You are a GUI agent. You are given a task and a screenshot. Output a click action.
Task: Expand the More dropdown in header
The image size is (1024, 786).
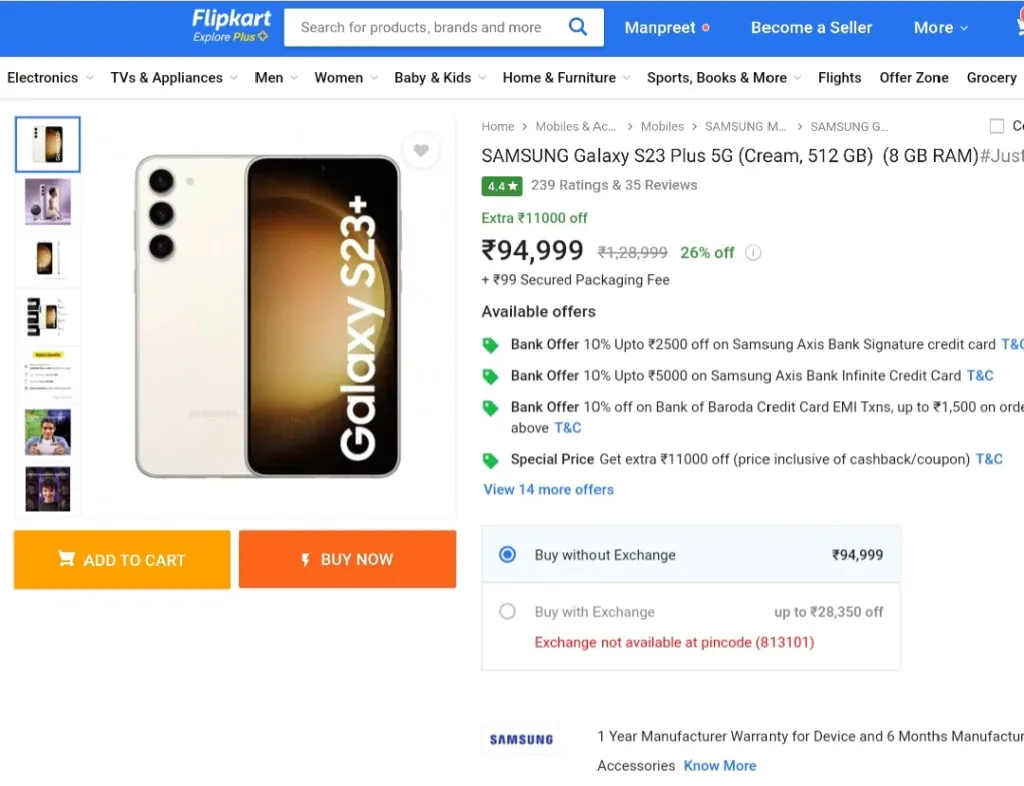coord(940,27)
